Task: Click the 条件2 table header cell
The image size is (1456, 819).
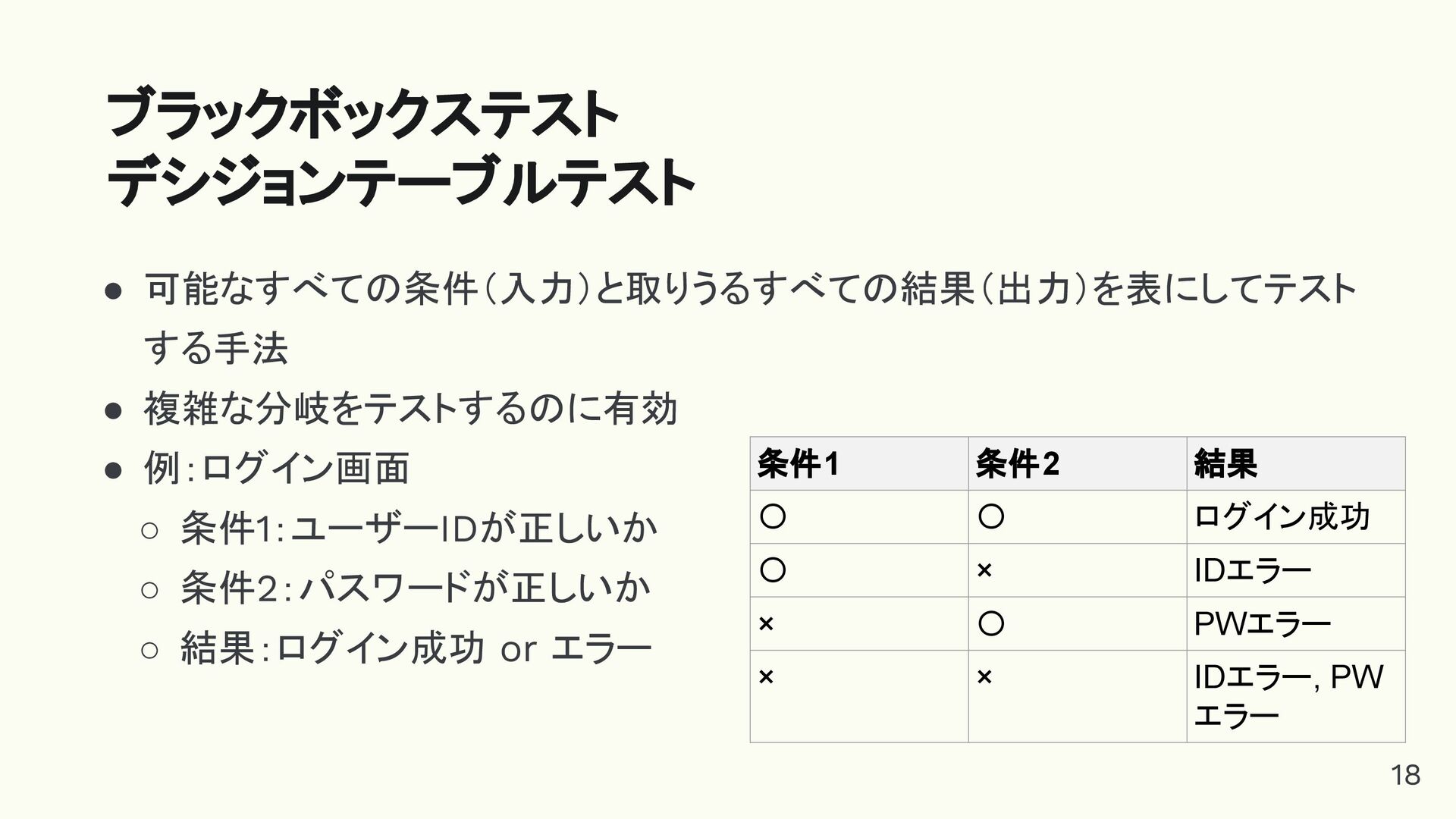Action: click(x=1078, y=463)
